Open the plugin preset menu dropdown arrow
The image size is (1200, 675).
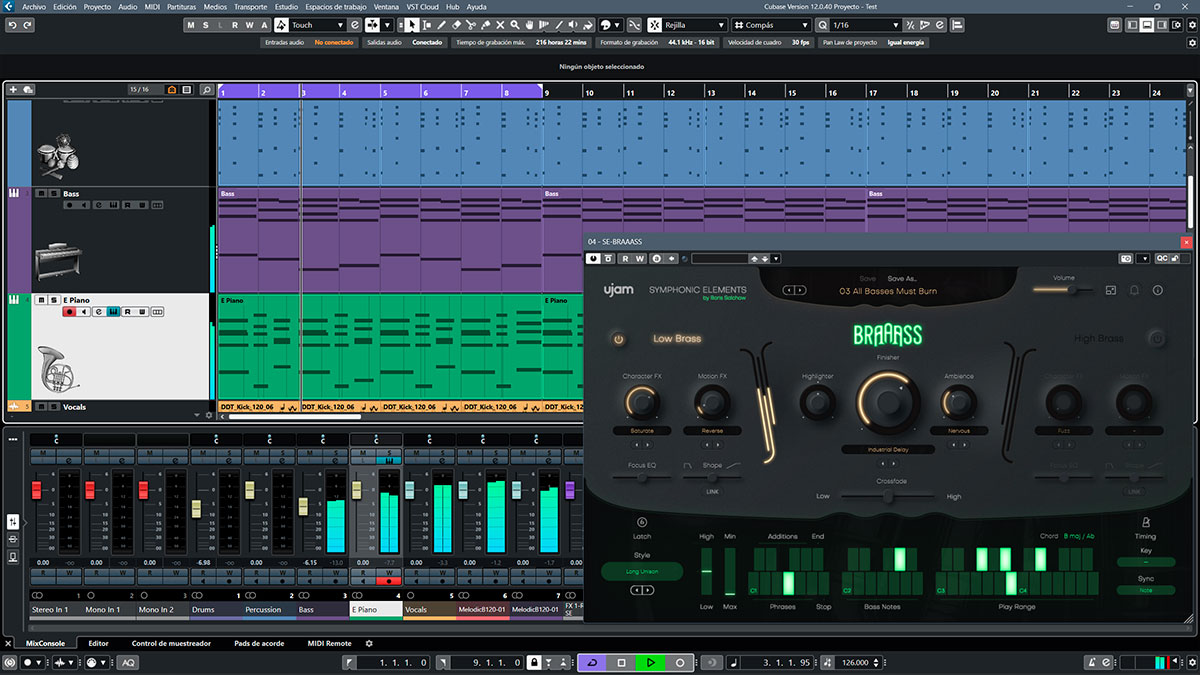pos(775,258)
